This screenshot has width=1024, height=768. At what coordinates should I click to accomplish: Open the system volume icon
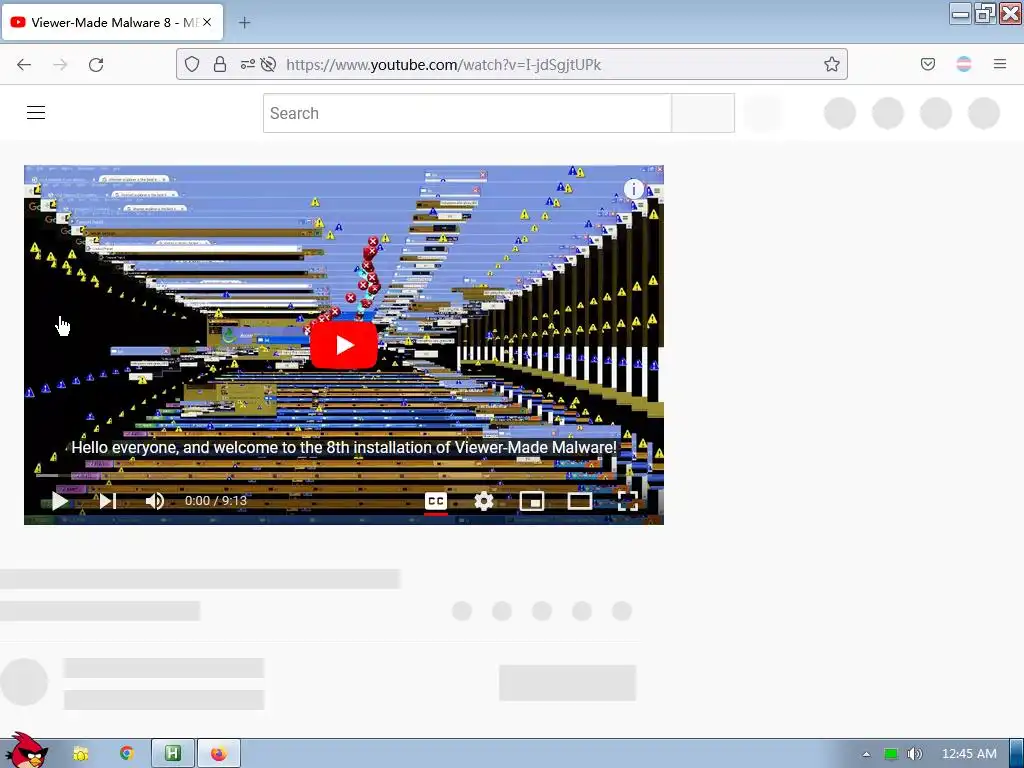coord(915,754)
